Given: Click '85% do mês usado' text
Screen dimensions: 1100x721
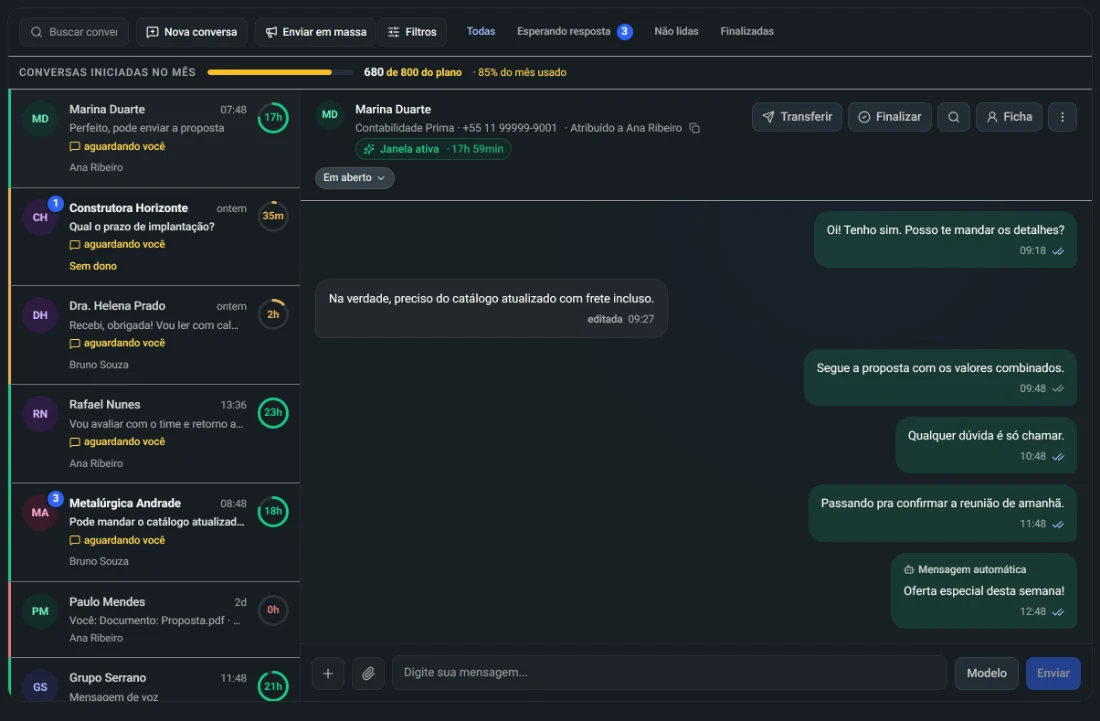Looking at the screenshot, I should click(x=522, y=72).
